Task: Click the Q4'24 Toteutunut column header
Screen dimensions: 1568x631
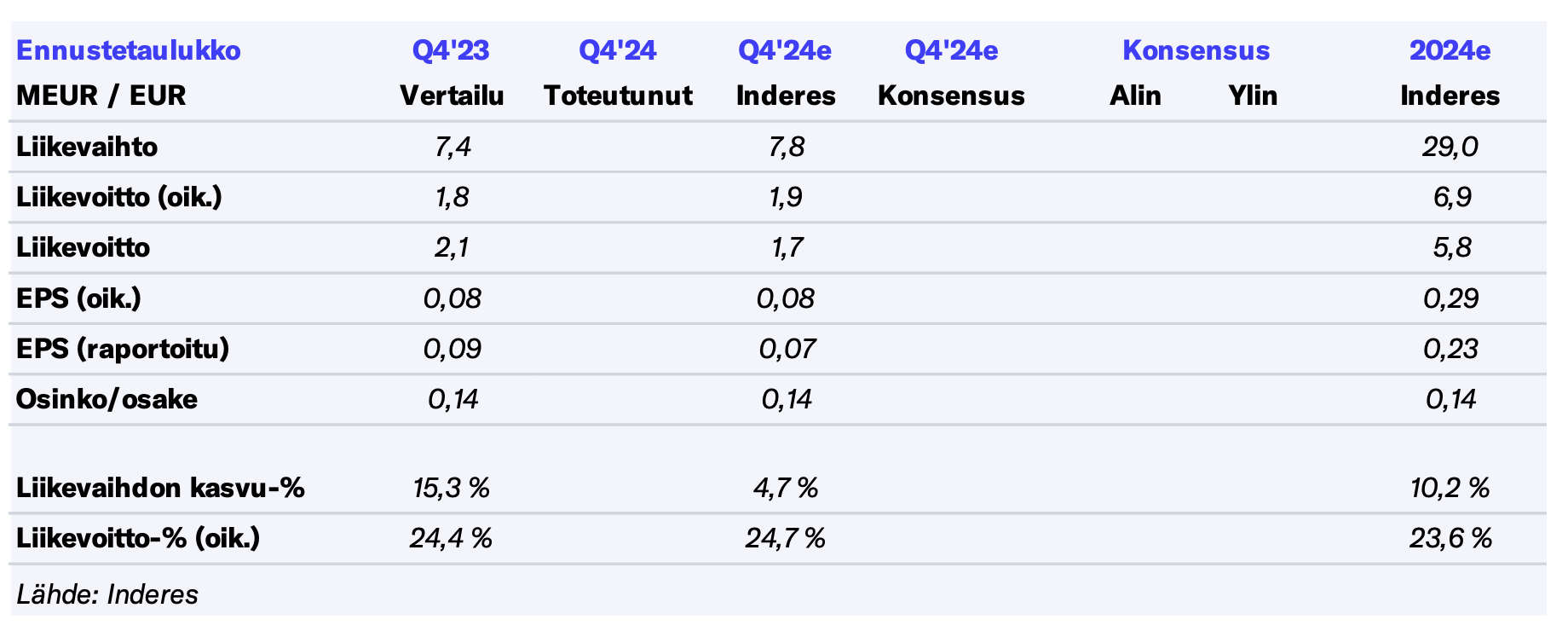Action: (618, 50)
